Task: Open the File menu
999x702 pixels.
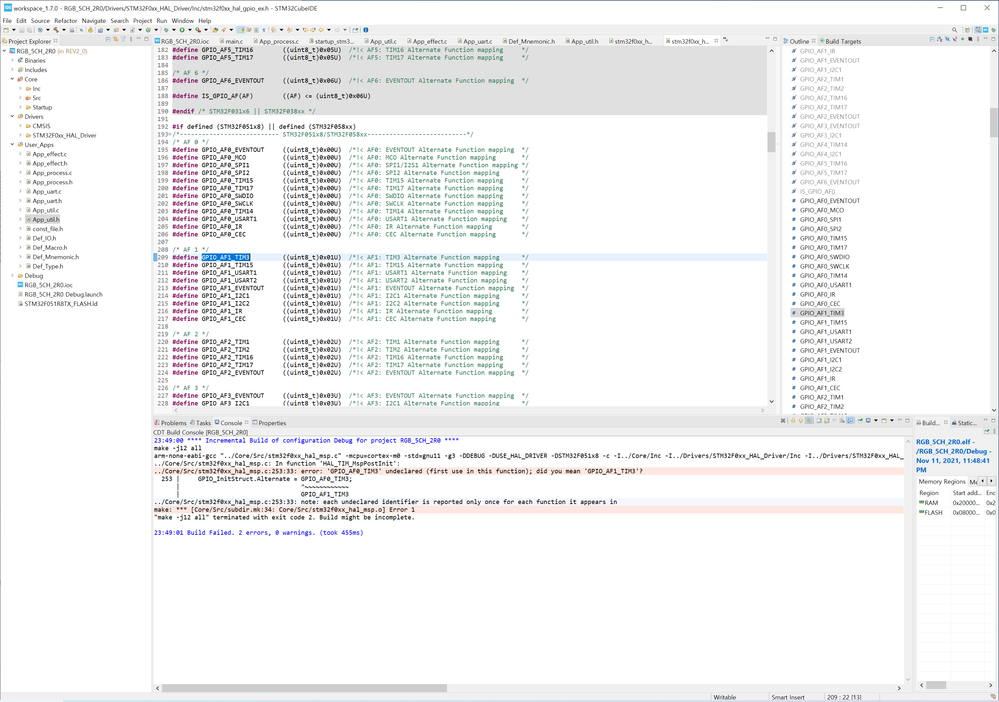Action: pyautogui.click(x=7, y=20)
